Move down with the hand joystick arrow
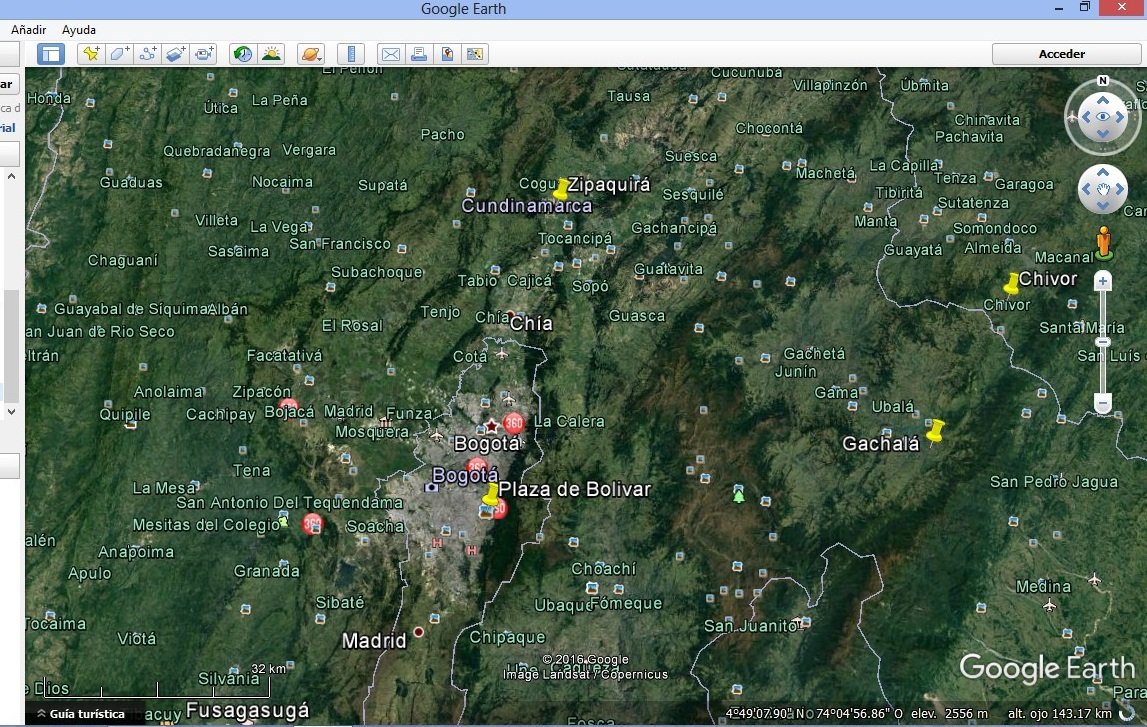The image size is (1147, 727). click(x=1102, y=206)
